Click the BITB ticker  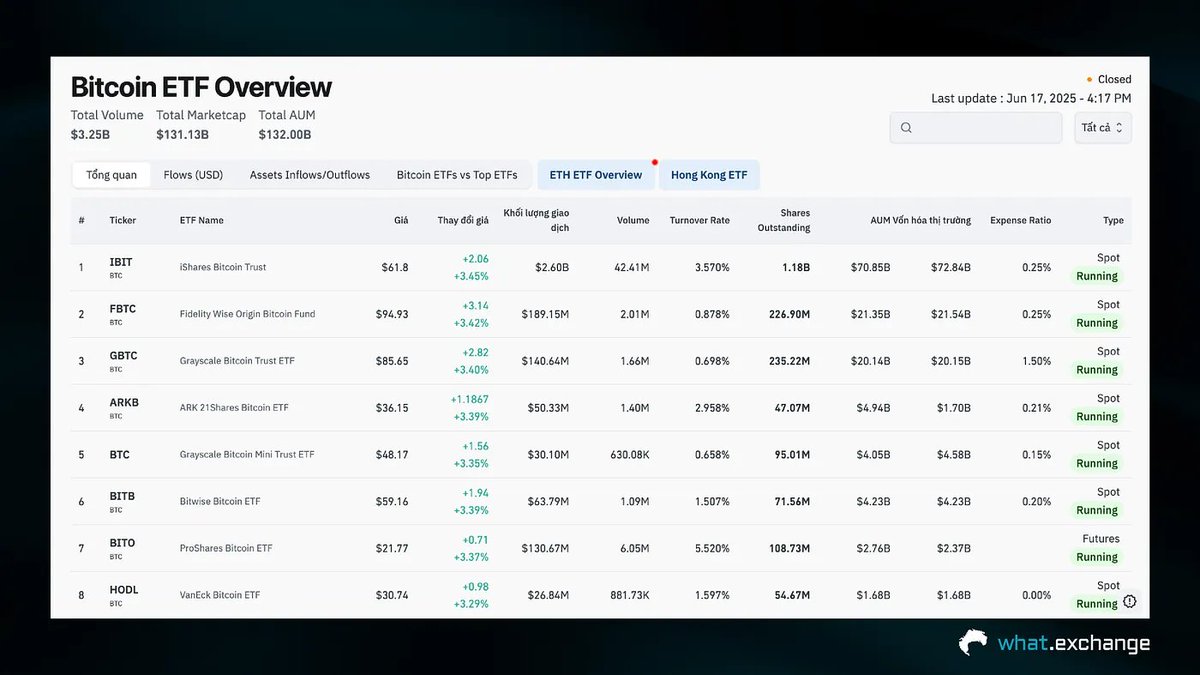[122, 496]
